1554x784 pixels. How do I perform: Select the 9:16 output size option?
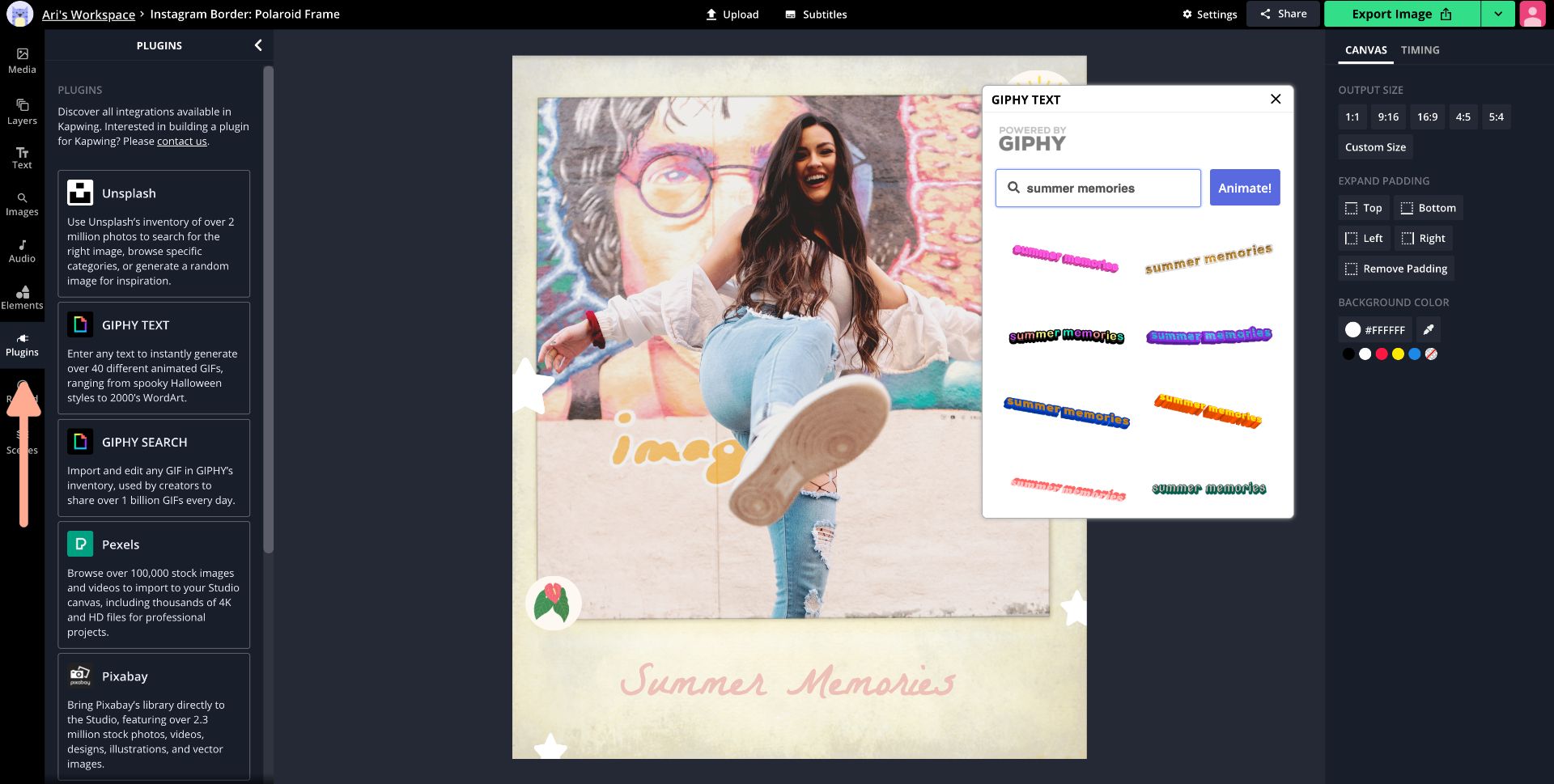tap(1388, 117)
